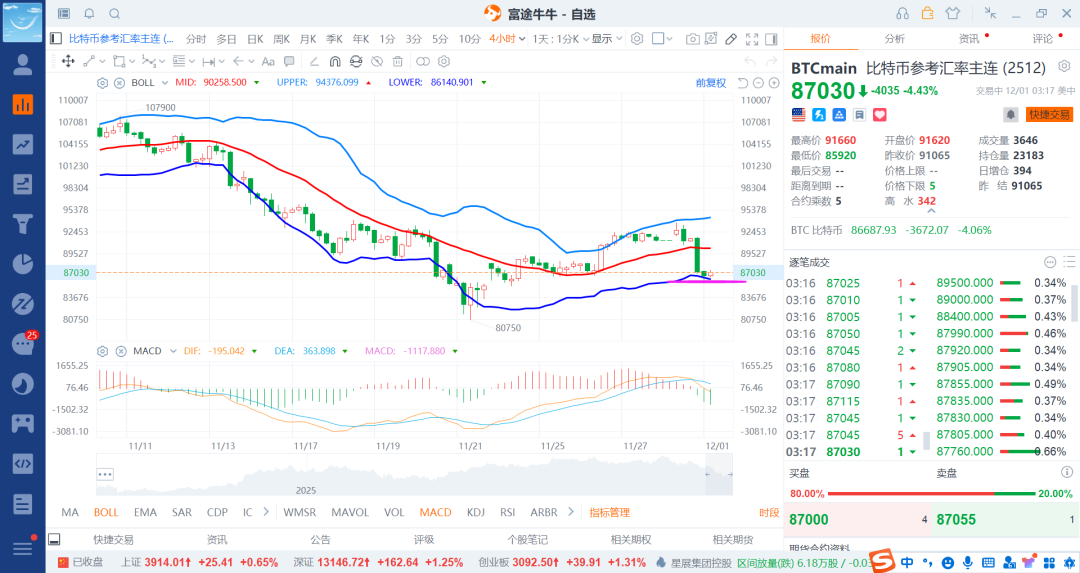
Task: Set a price alert with bell icon
Action: click(x=1010, y=114)
